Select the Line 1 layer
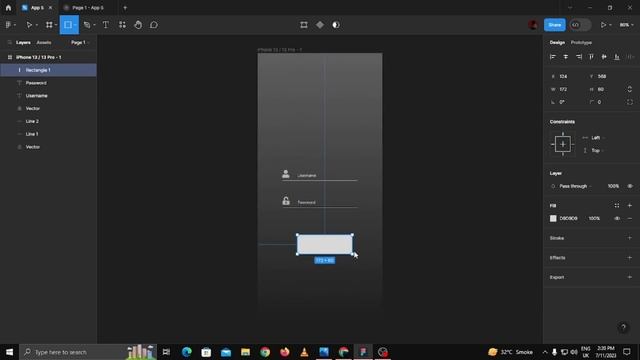The image size is (640, 360). pyautogui.click(x=48, y=134)
